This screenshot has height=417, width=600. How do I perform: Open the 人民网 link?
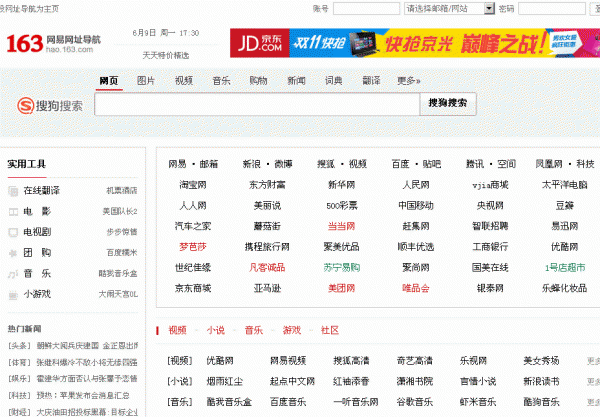click(416, 185)
